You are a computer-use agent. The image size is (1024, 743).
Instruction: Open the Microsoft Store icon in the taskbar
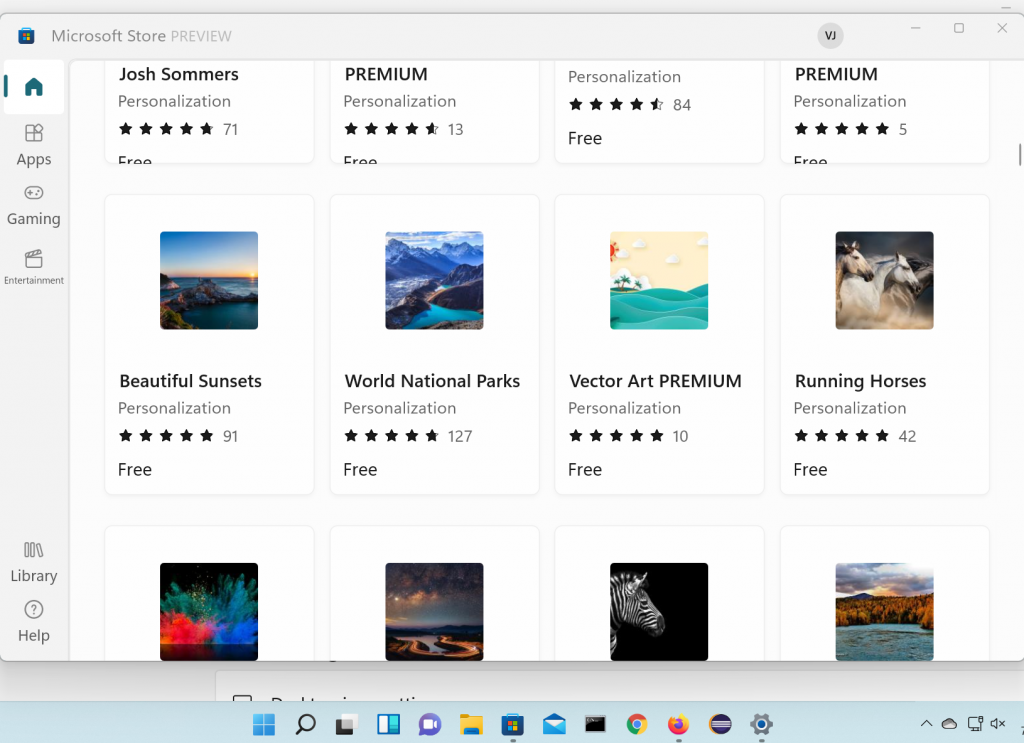[512, 724]
